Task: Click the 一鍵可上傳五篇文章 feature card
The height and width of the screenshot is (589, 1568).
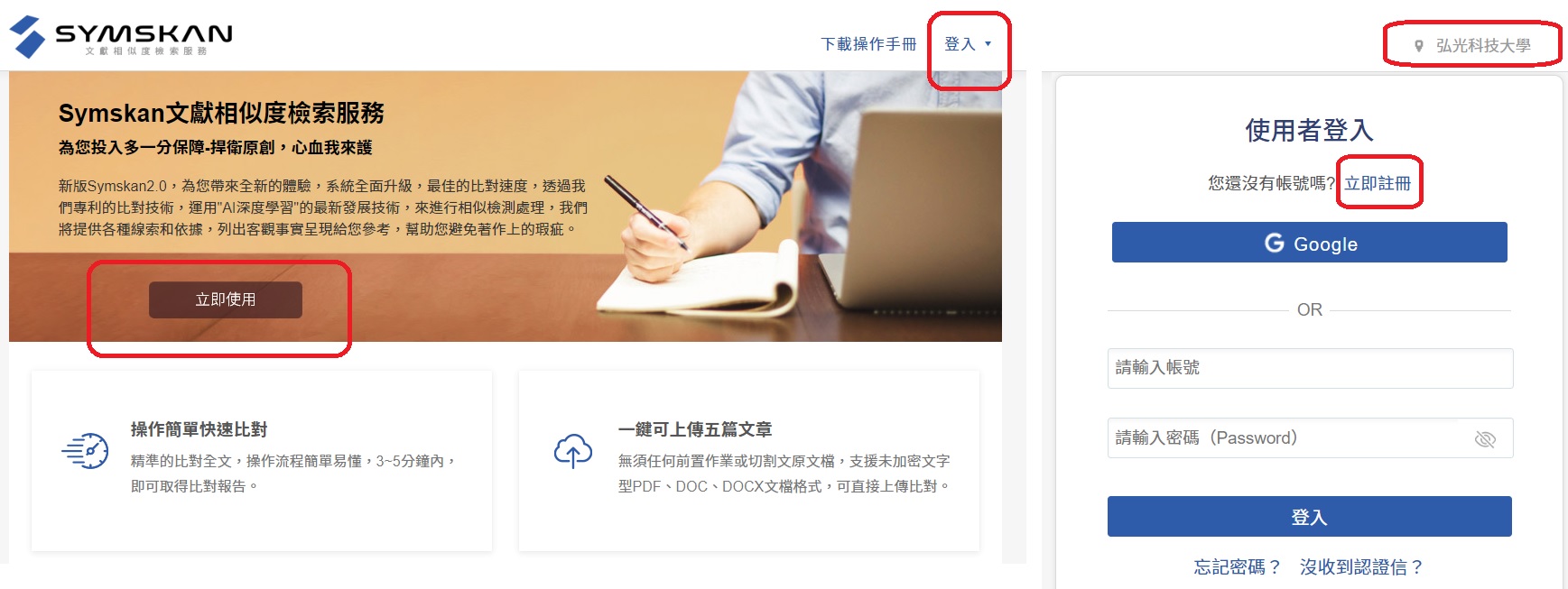Action: tap(749, 461)
